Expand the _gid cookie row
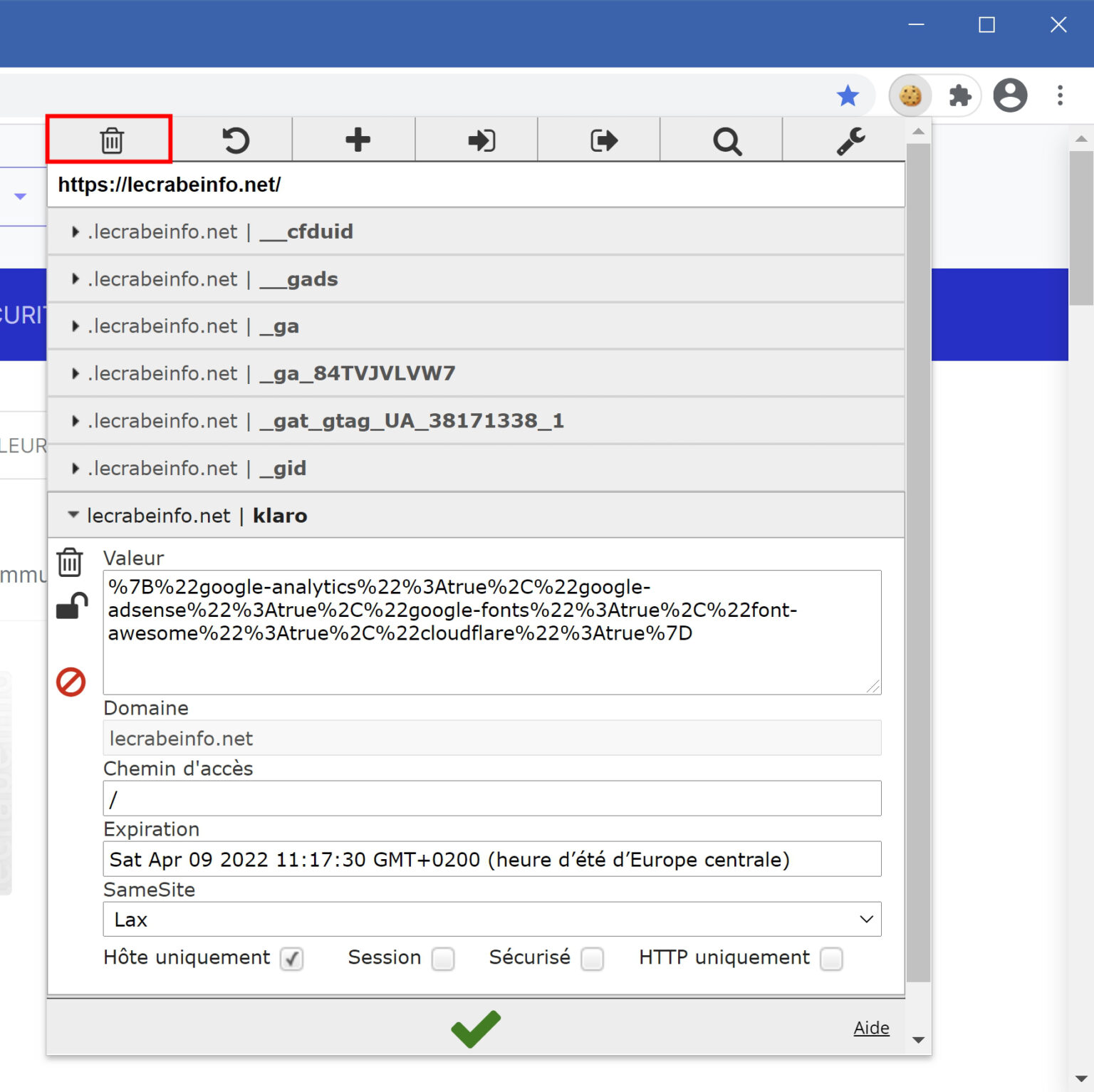This screenshot has height=1092, width=1094. point(476,467)
